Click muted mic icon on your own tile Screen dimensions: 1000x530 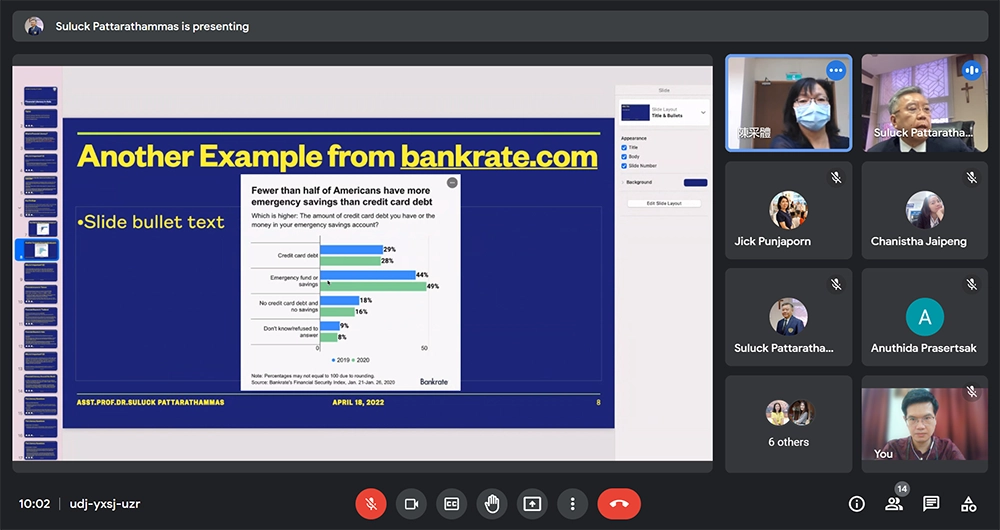tap(971, 392)
